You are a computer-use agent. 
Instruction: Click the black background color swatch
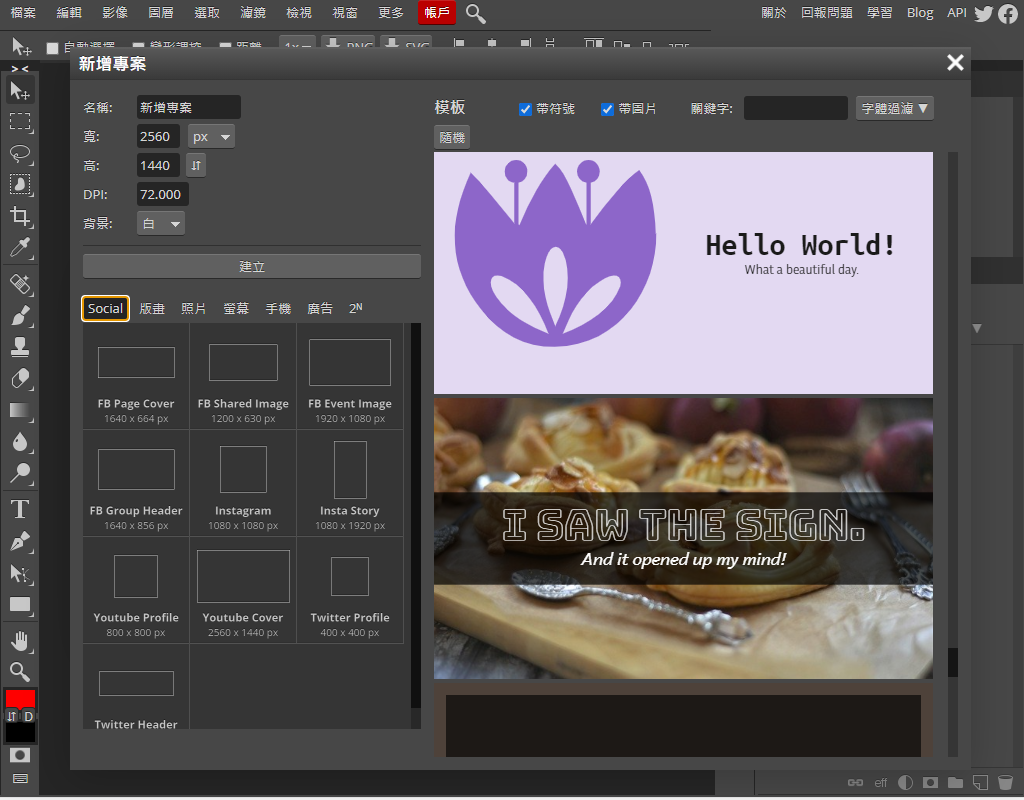click(20, 733)
